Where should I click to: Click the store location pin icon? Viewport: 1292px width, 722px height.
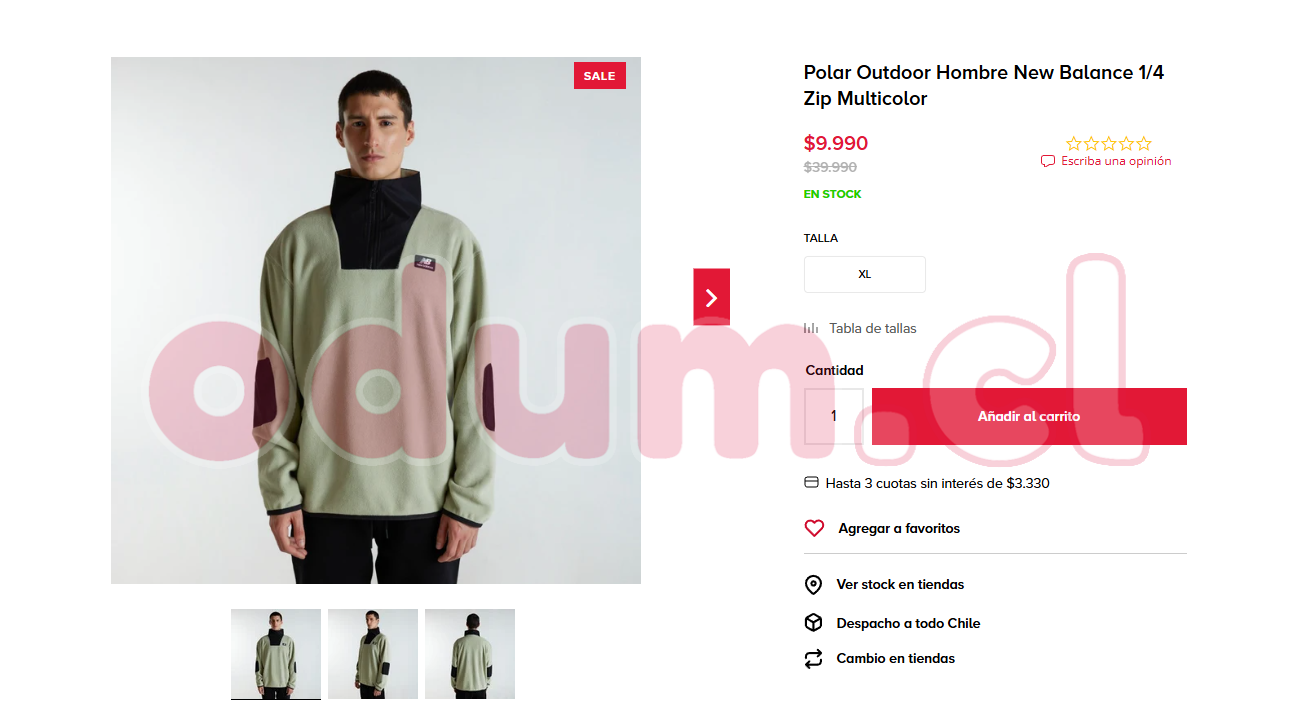[x=813, y=585]
